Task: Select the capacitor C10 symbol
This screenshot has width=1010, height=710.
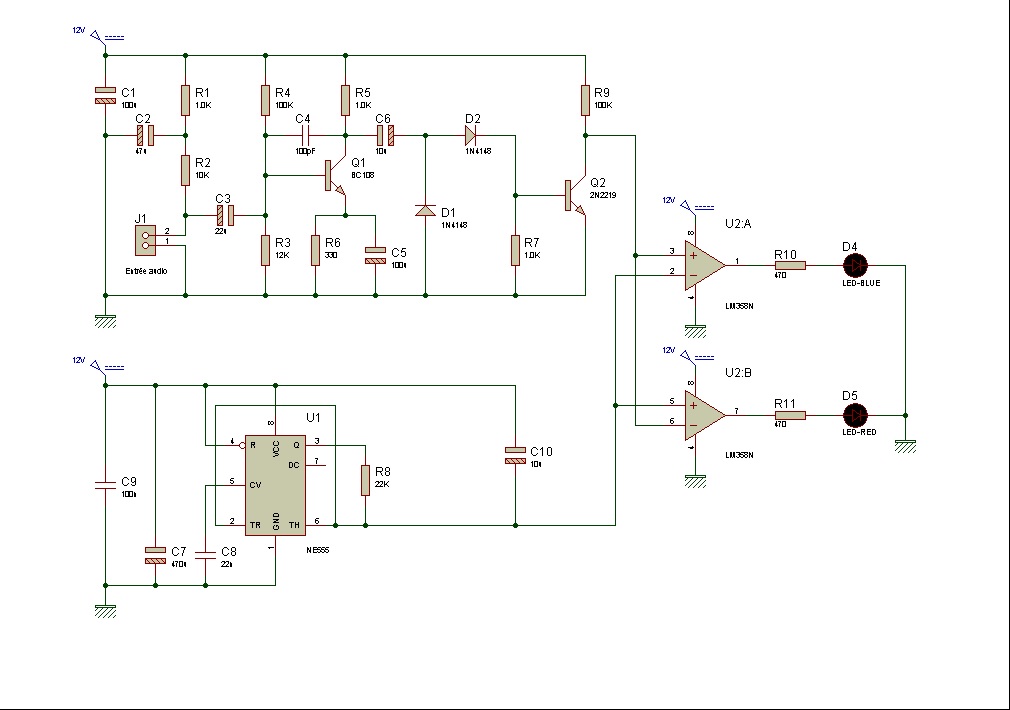Action: tap(515, 456)
